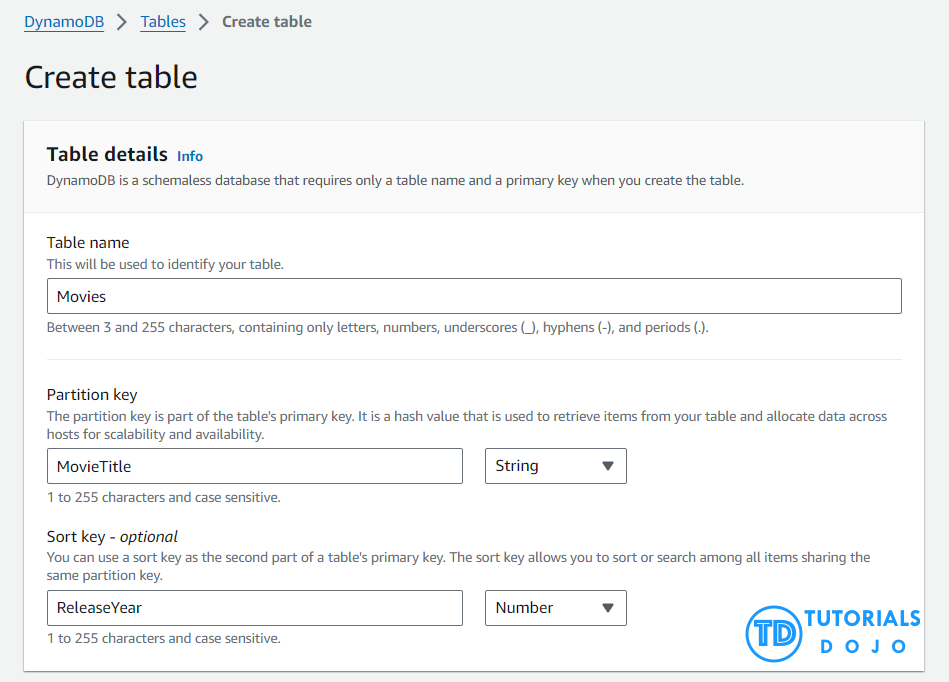
Task: Focus the Table name field containing Movies
Action: pyautogui.click(x=474, y=296)
